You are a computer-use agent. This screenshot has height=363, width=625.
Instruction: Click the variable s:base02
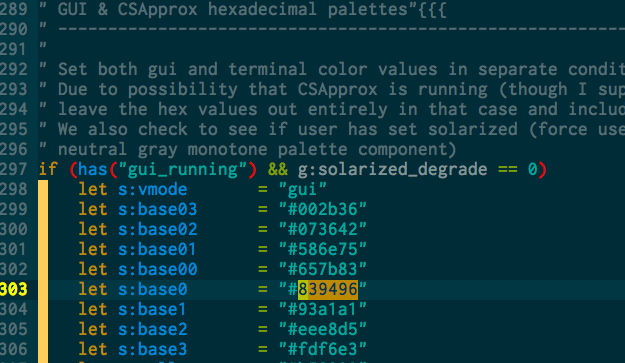tap(157, 229)
